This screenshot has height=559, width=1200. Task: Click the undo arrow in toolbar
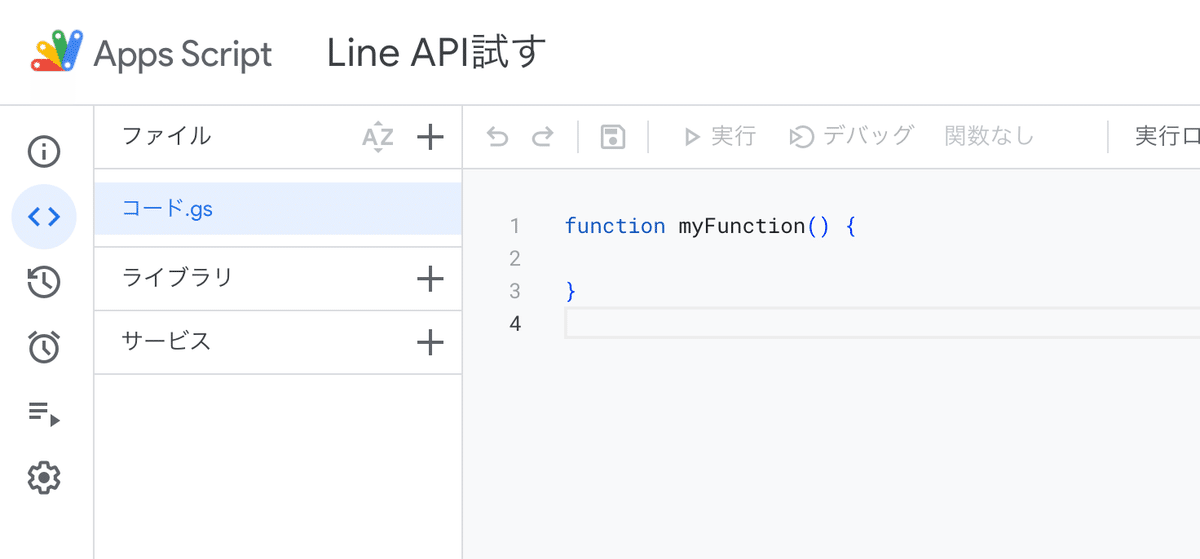(x=497, y=137)
